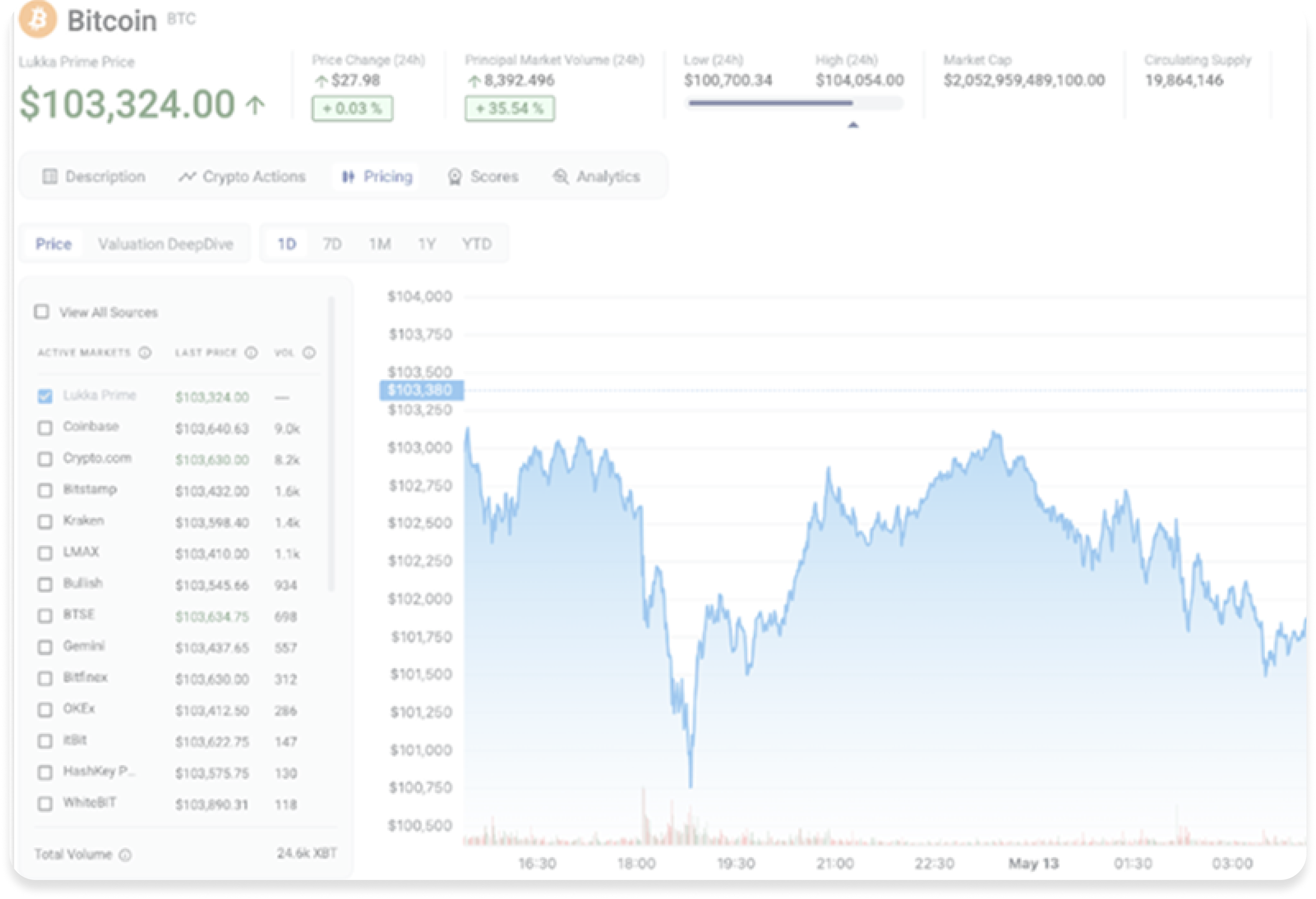Click the 24h low-high range bar

point(794,103)
